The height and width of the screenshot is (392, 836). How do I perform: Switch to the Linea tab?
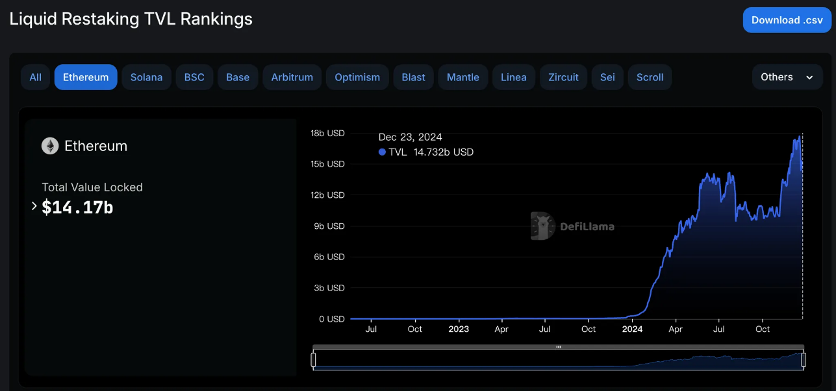pyautogui.click(x=514, y=77)
